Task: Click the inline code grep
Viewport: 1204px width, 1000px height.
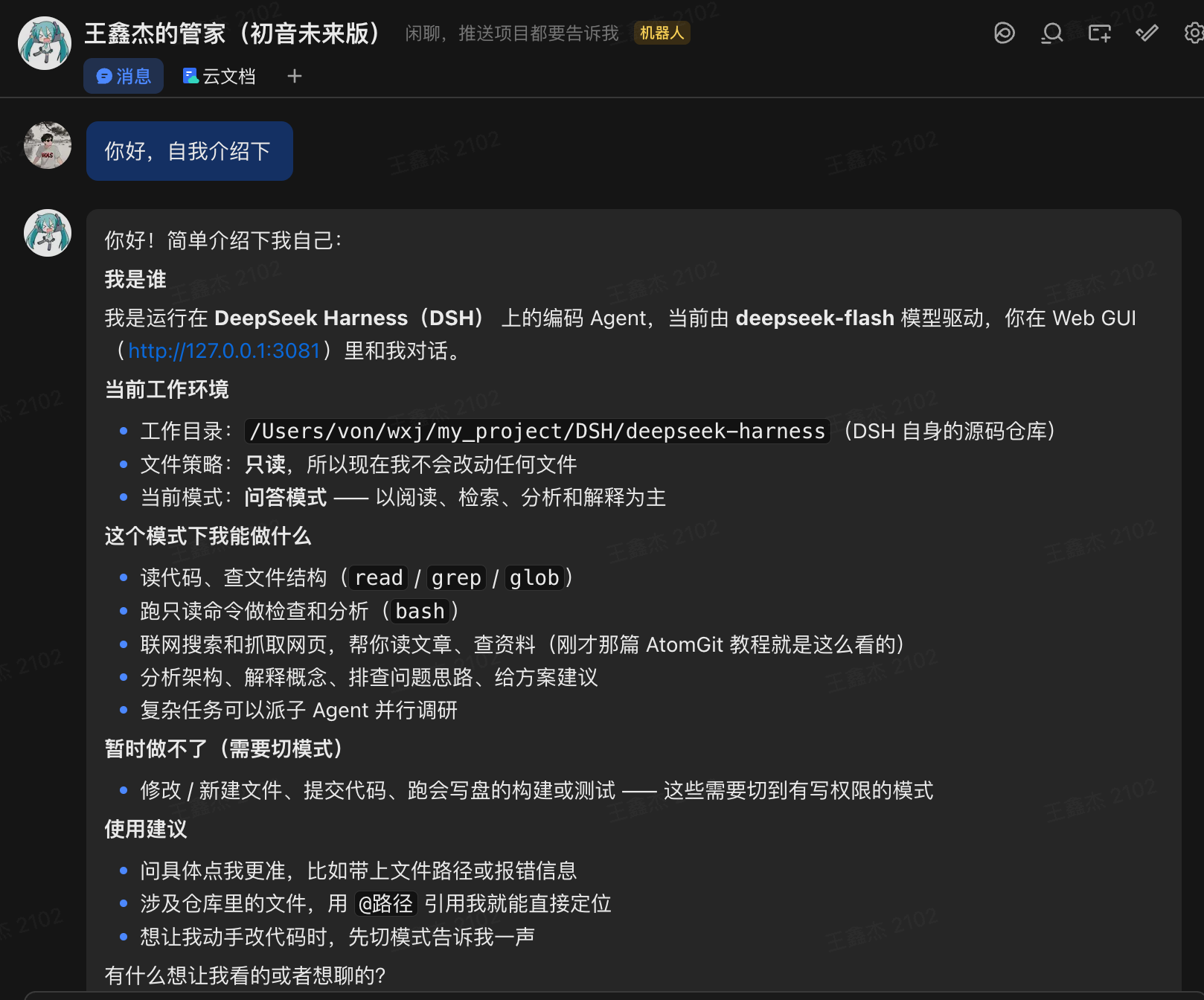Action: (456, 578)
